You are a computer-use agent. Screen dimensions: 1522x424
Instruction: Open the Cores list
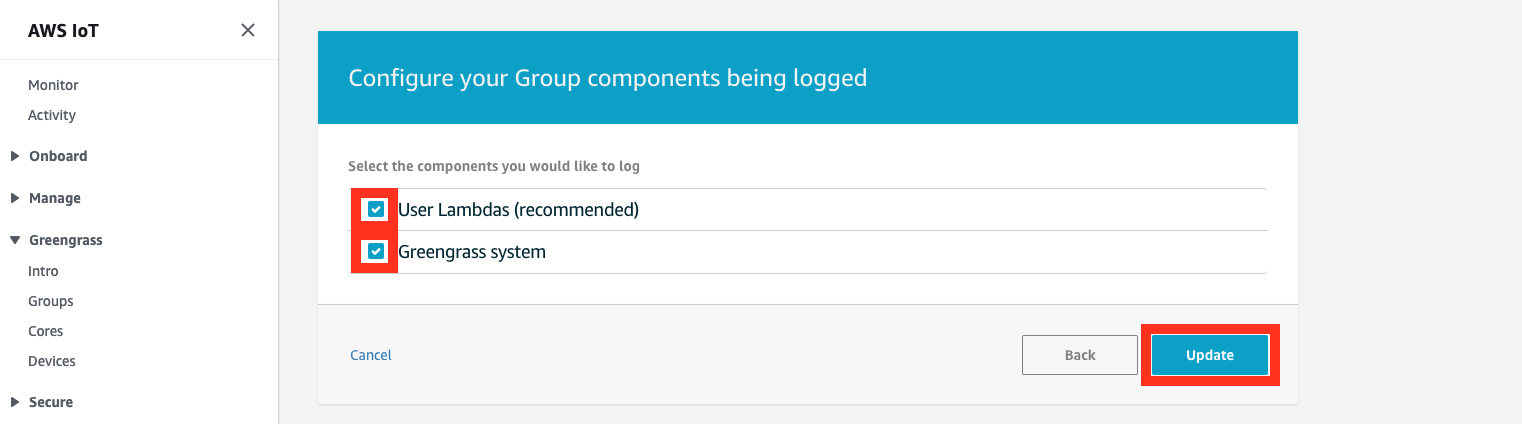[46, 331]
